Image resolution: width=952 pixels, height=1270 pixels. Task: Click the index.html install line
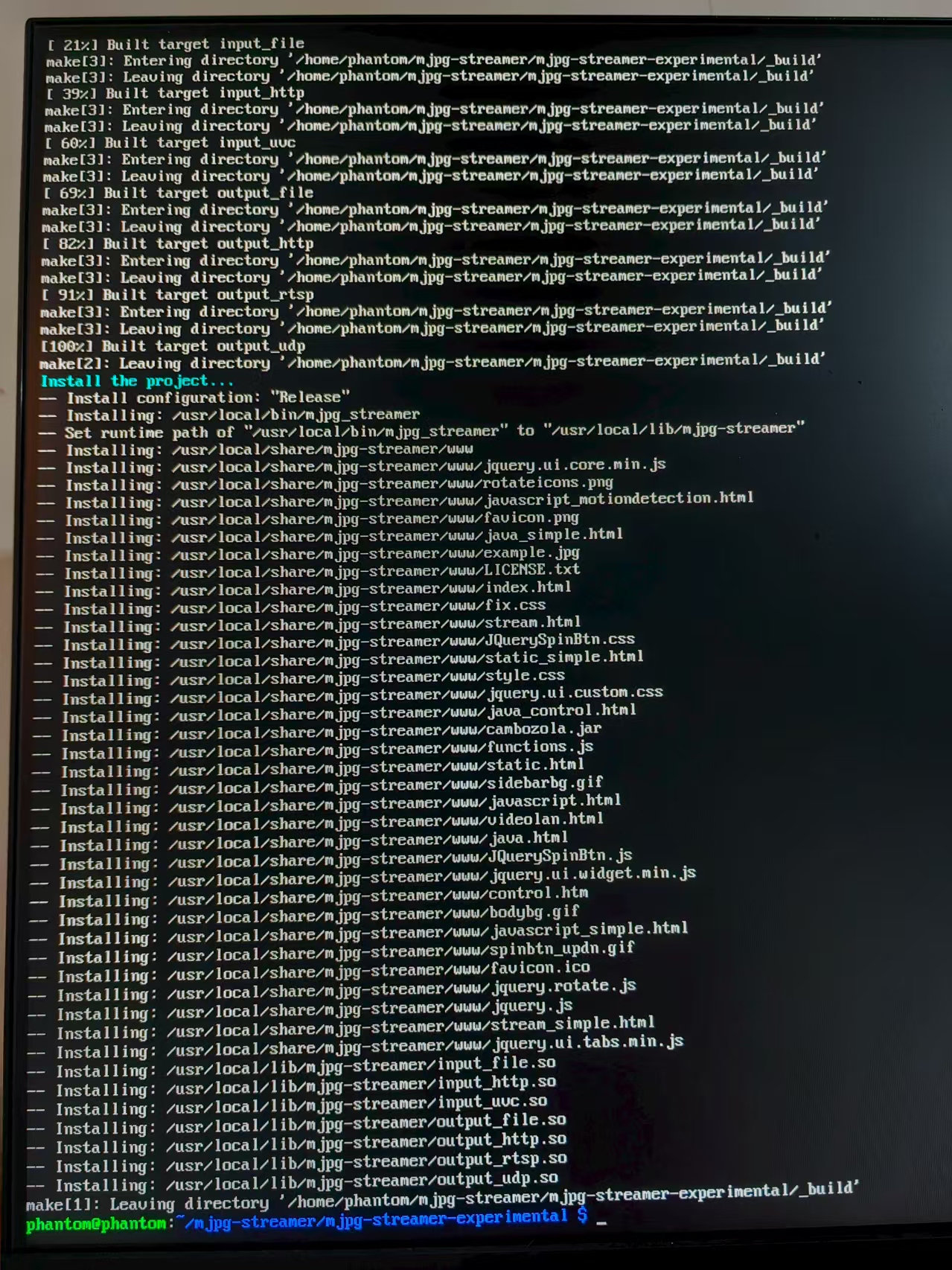(304, 589)
